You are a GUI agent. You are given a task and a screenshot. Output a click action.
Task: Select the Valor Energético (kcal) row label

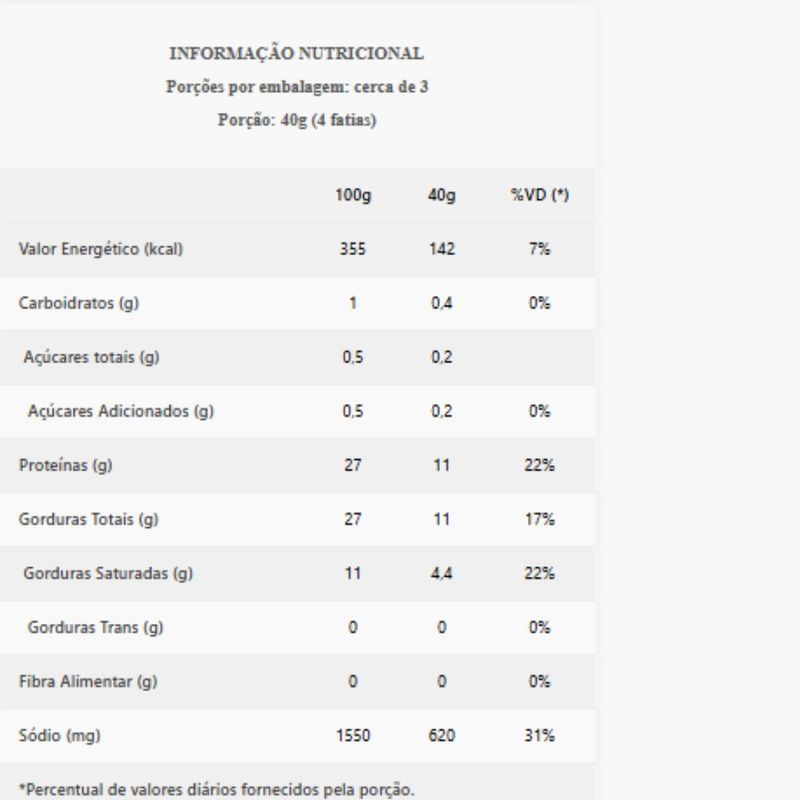pyautogui.click(x=101, y=250)
